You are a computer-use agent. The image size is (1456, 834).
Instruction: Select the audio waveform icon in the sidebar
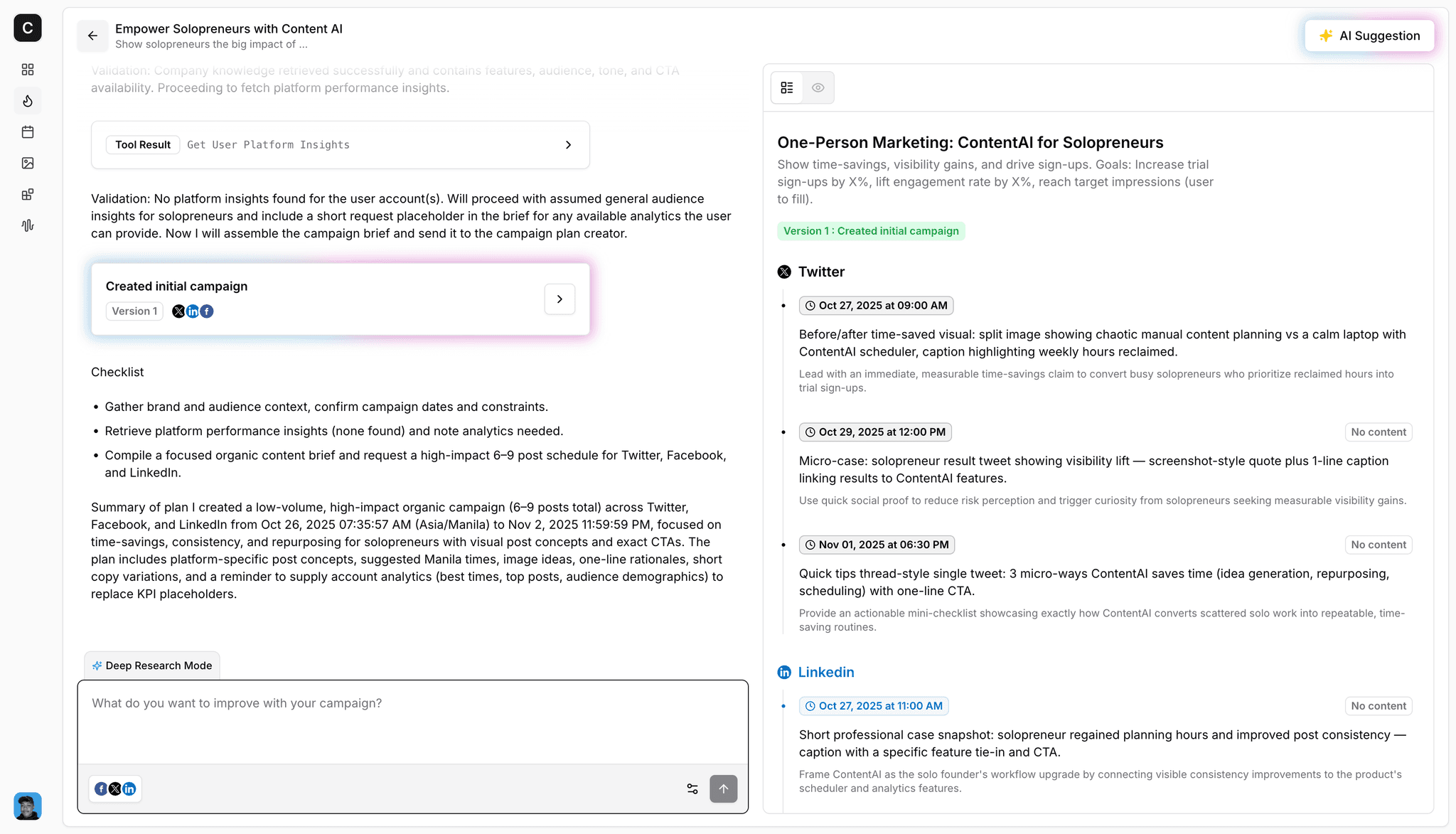tap(27, 225)
